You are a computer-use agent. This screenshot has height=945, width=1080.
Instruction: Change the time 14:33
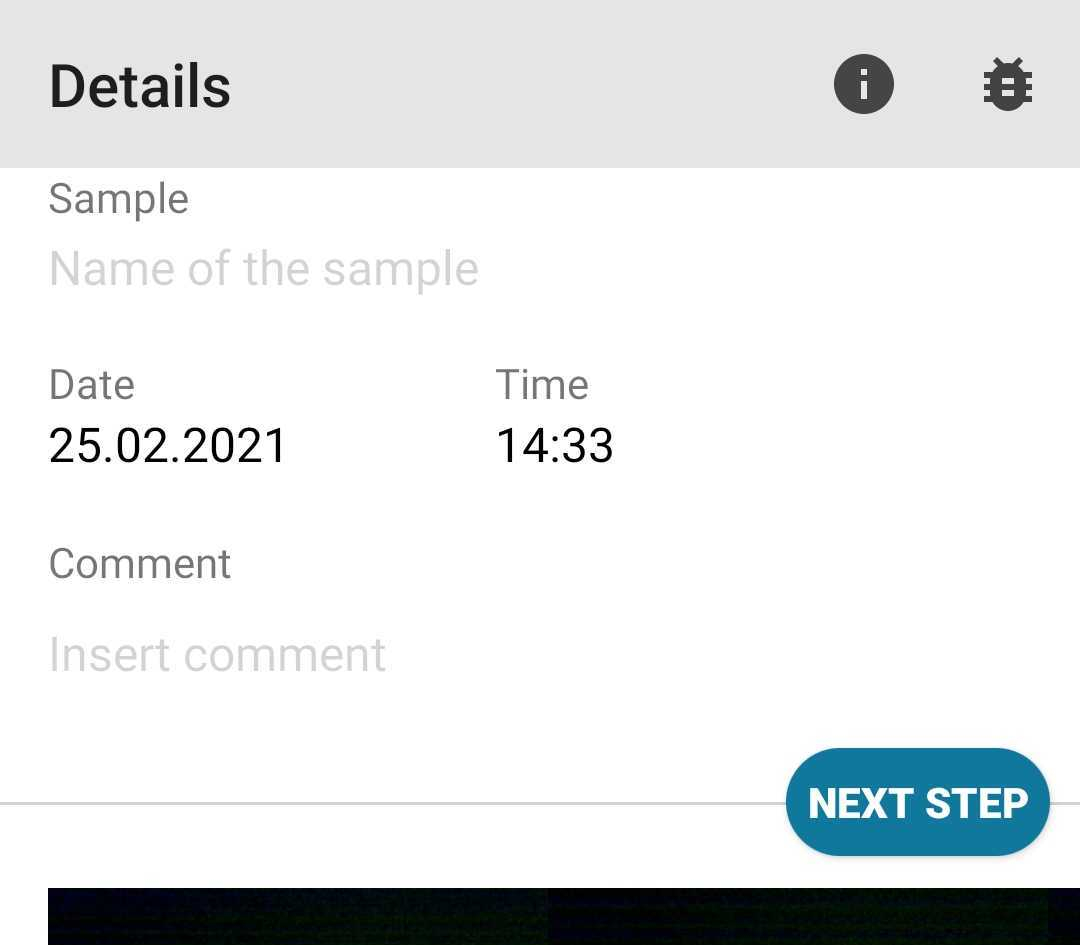tap(554, 445)
